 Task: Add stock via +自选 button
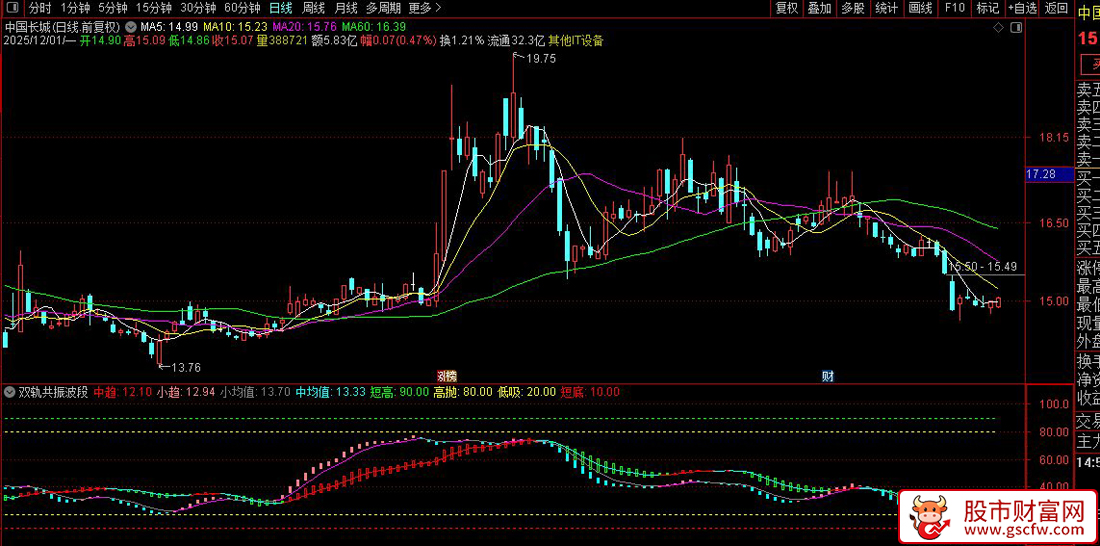[1022, 9]
